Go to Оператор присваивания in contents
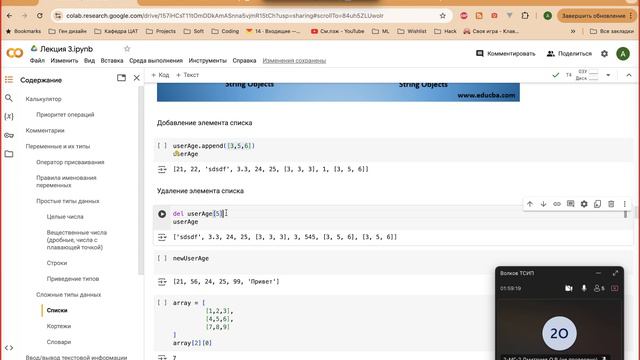 point(70,162)
